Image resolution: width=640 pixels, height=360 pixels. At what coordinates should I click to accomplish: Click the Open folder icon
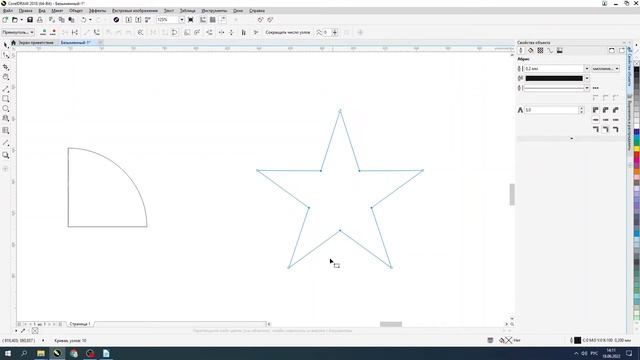(x=15, y=20)
